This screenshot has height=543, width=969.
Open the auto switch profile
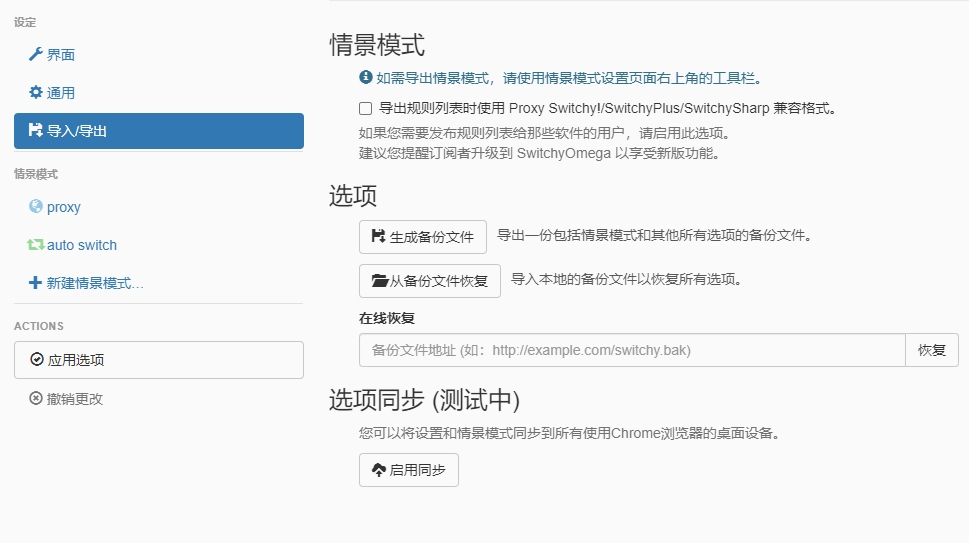pyautogui.click(x=81, y=245)
